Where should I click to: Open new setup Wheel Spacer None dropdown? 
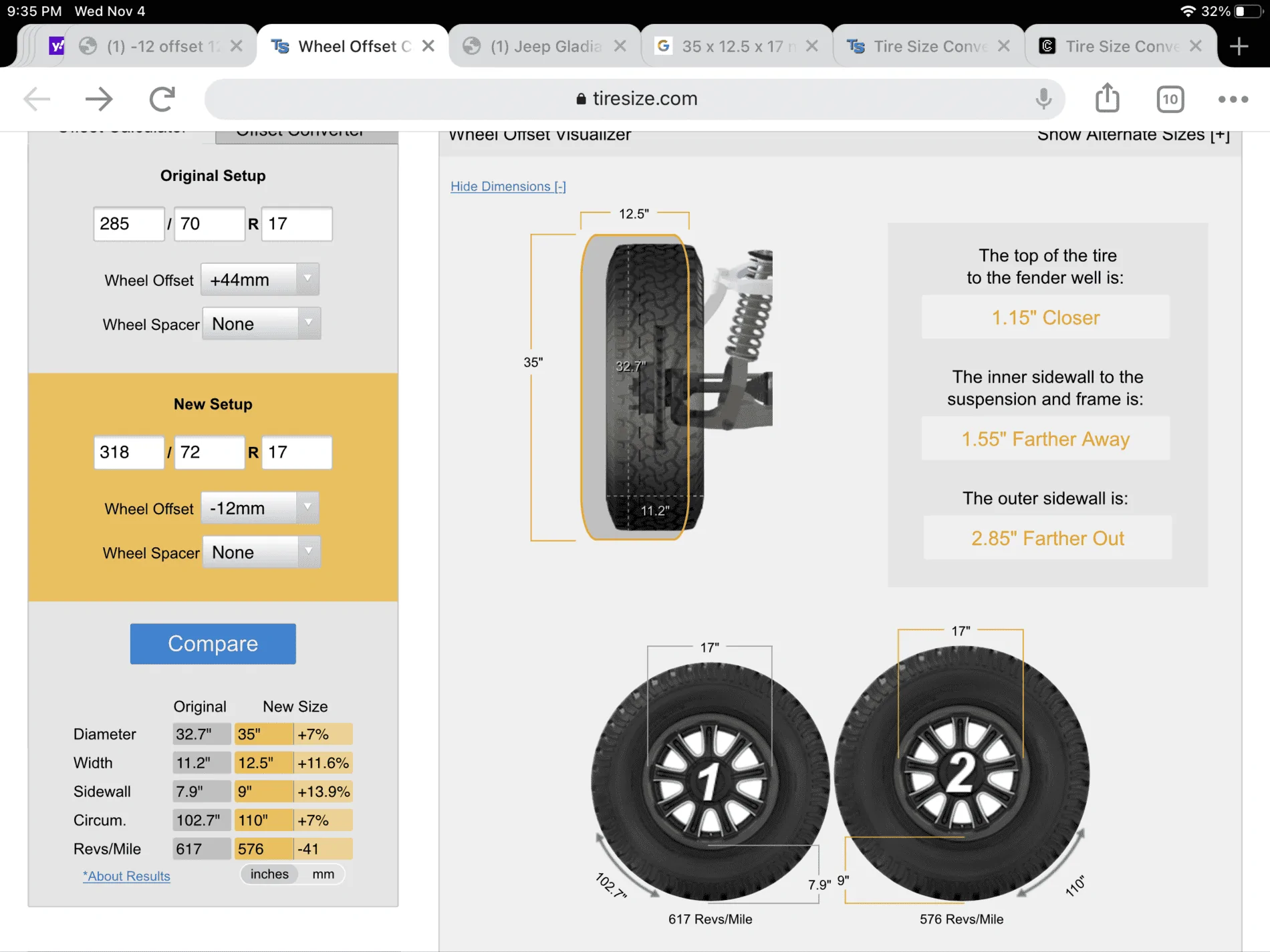tap(261, 552)
